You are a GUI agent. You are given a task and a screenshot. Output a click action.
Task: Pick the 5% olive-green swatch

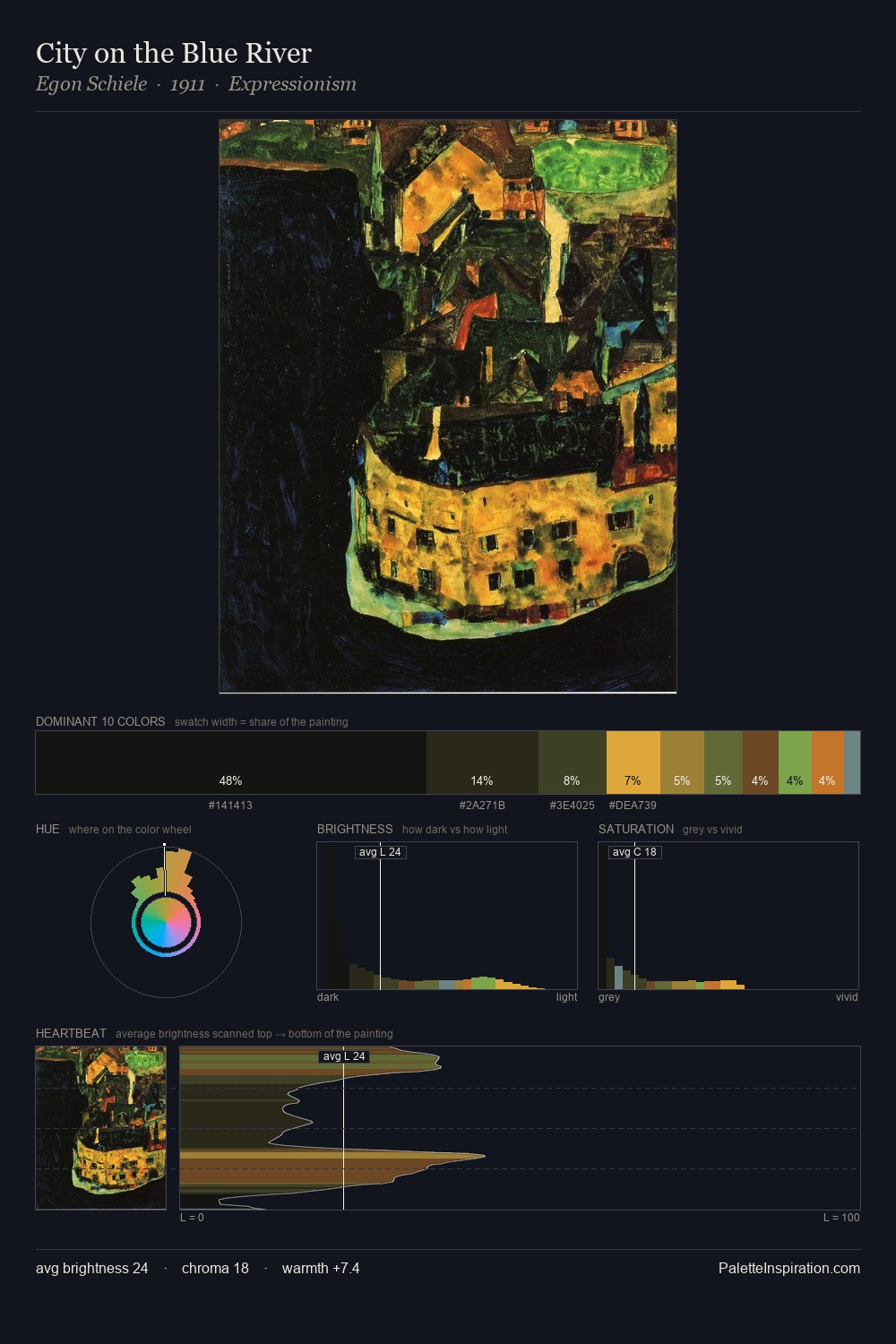723,762
